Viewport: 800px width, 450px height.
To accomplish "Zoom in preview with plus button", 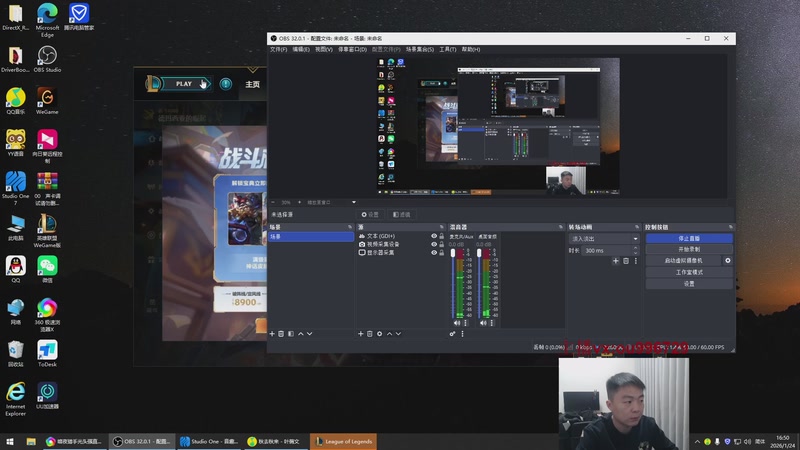I will tap(299, 203).
